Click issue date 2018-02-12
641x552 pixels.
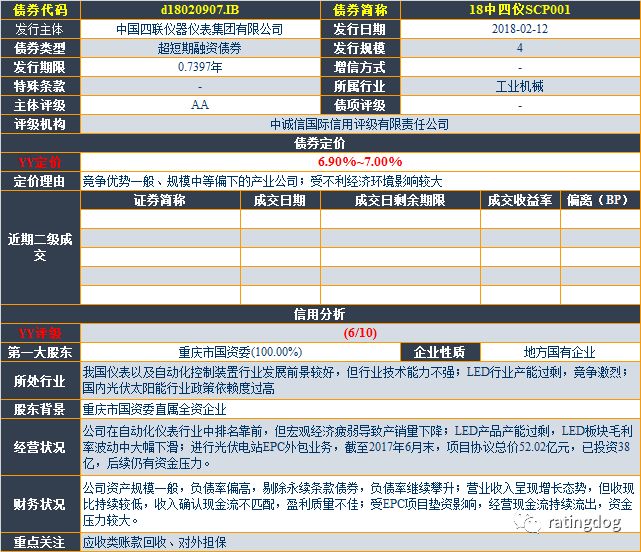point(520,29)
